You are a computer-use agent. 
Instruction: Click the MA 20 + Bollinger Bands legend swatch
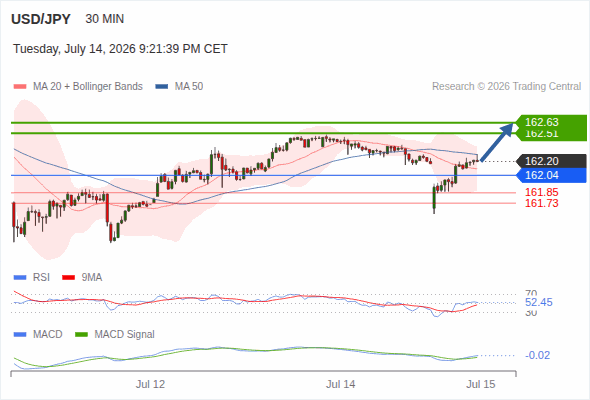(20, 87)
